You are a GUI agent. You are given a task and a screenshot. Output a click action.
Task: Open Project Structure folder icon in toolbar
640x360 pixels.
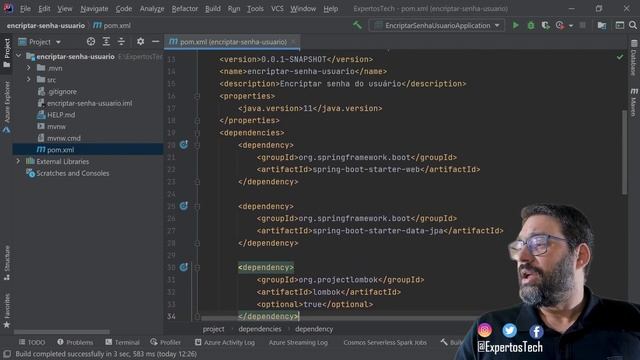[x=602, y=25]
